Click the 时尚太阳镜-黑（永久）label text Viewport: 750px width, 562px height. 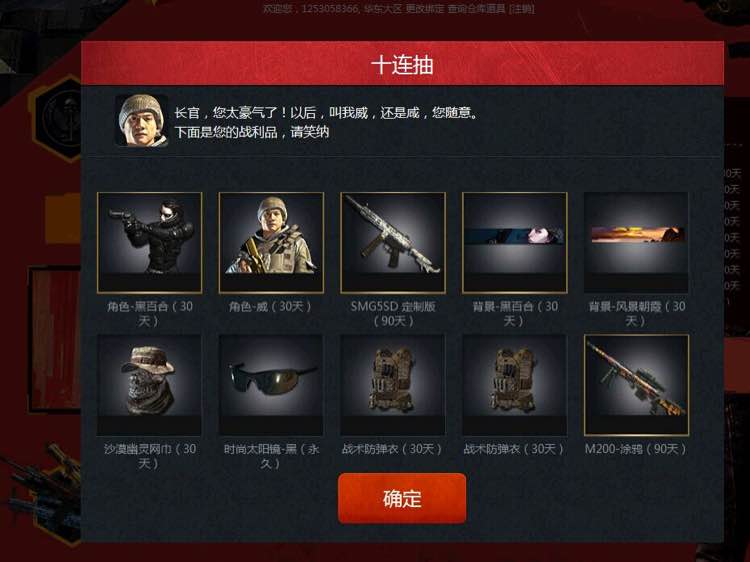click(271, 456)
